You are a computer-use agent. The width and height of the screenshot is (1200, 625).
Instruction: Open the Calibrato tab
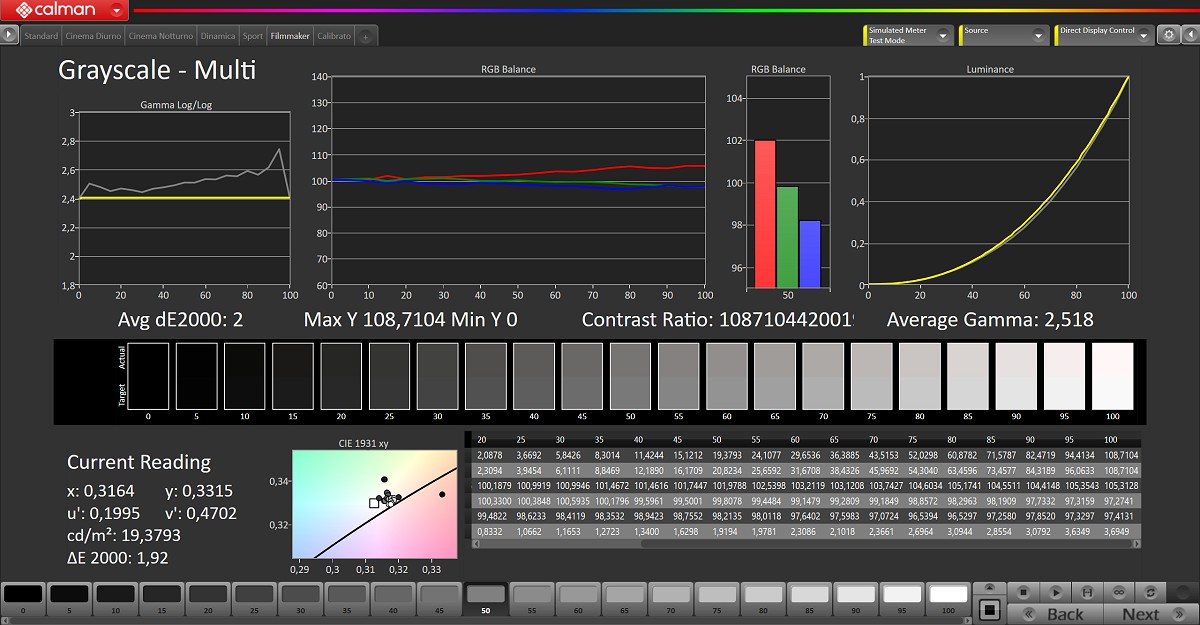point(334,36)
